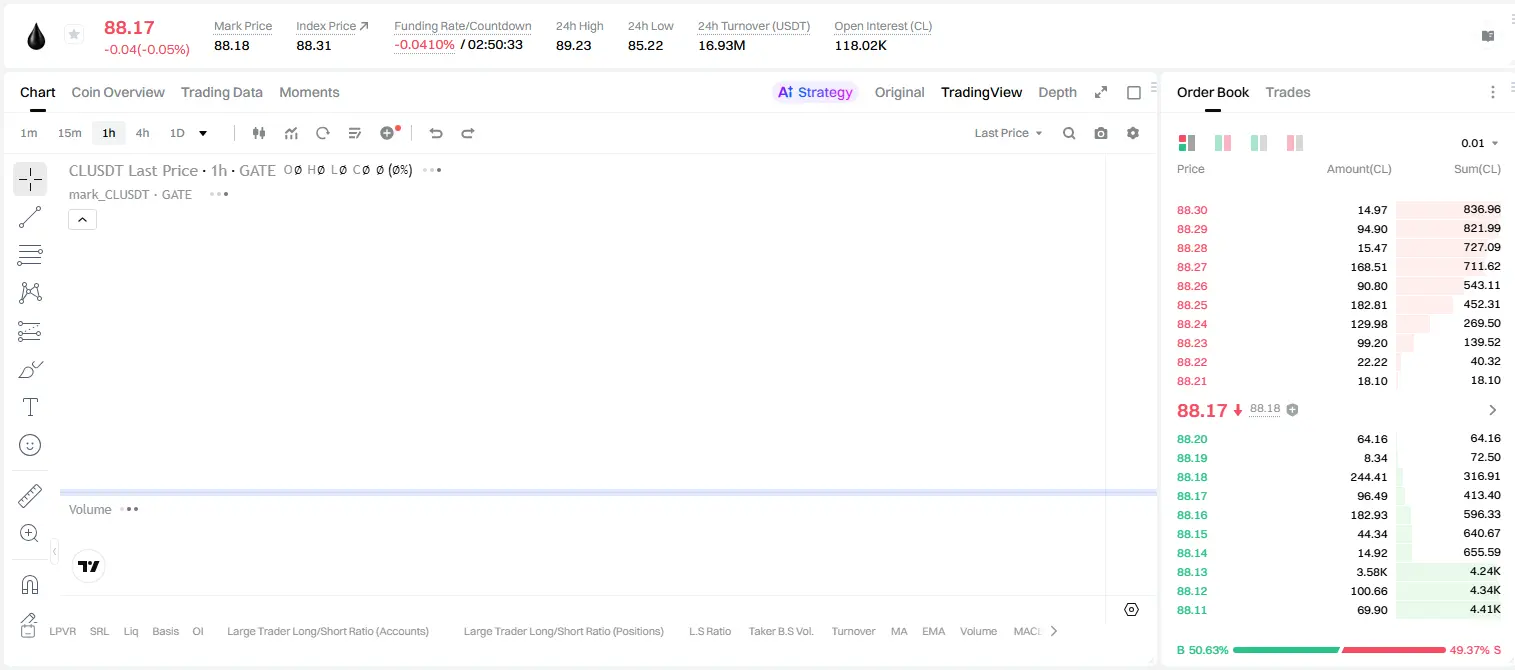Add the EMA indicator

click(x=933, y=631)
